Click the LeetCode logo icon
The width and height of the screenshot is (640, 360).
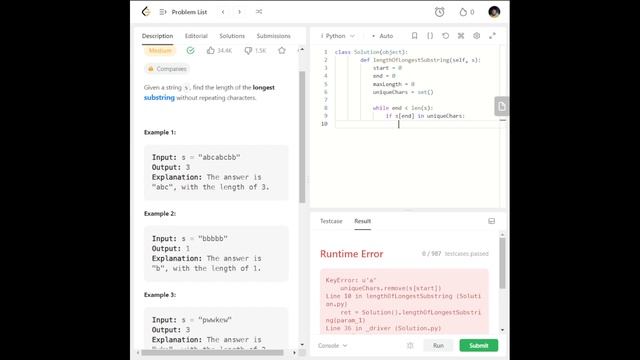click(146, 12)
